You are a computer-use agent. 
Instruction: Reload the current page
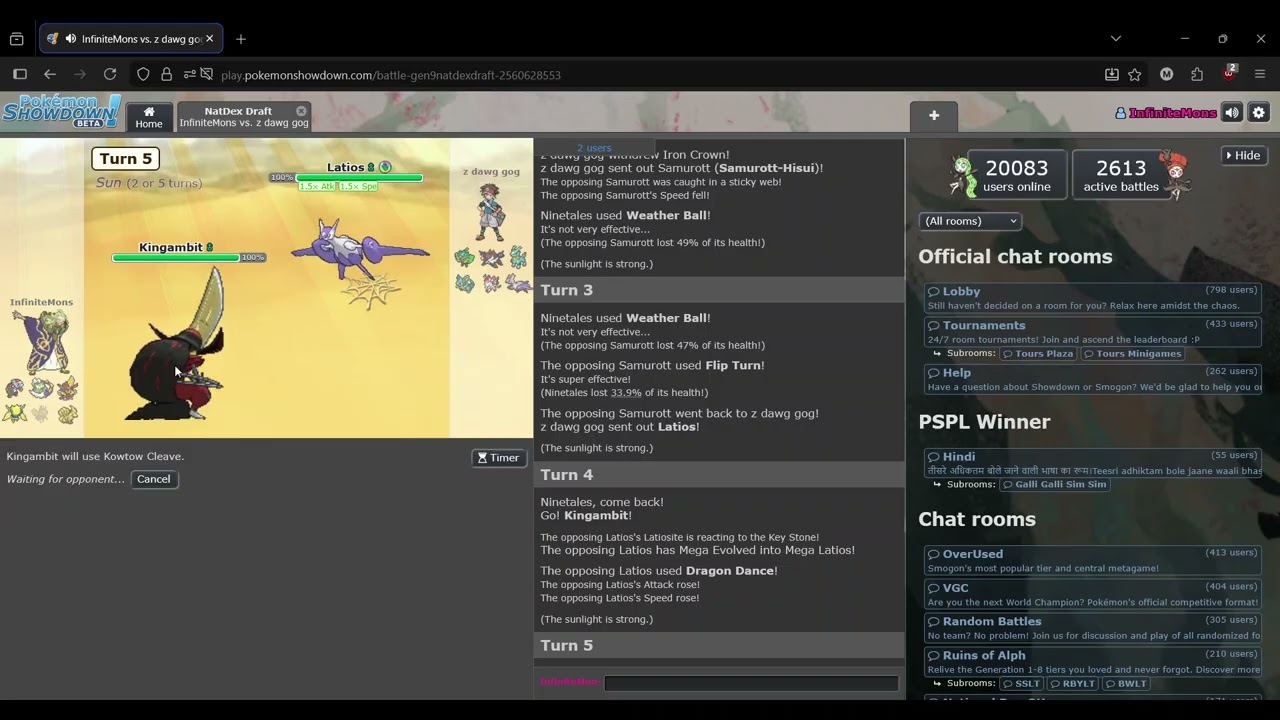pos(110,74)
